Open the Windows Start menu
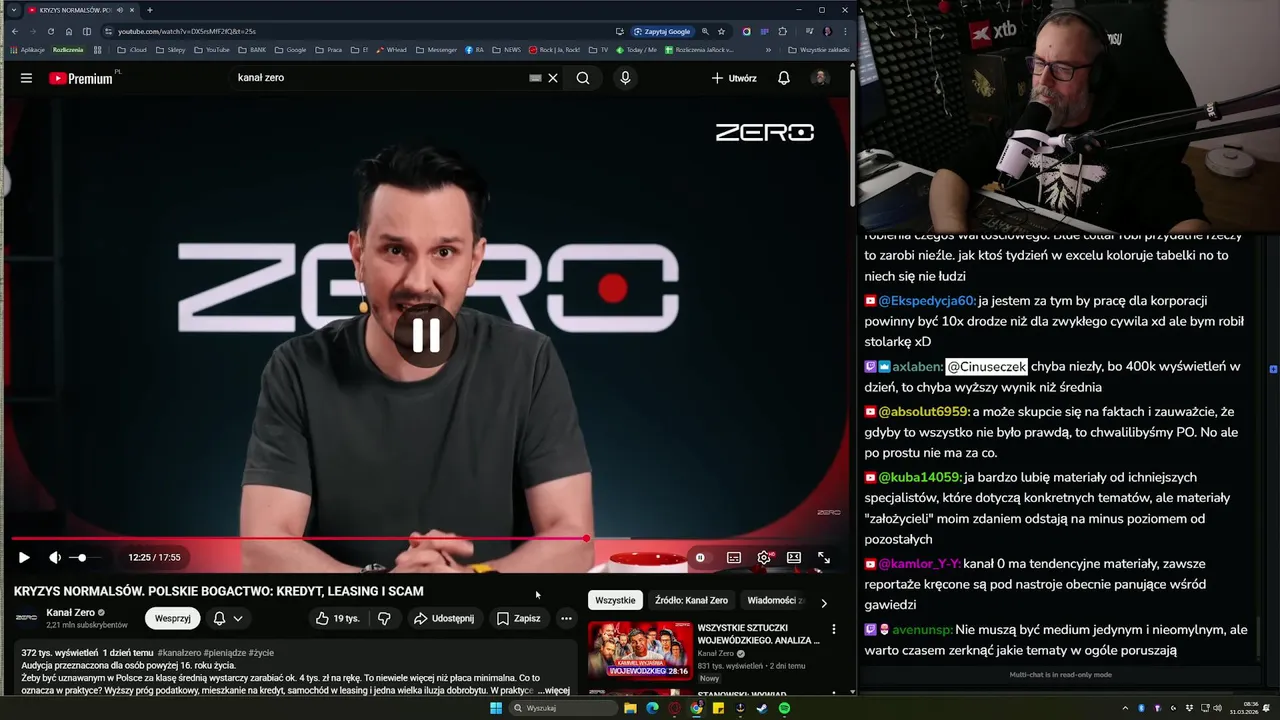1280x720 pixels. (495, 708)
